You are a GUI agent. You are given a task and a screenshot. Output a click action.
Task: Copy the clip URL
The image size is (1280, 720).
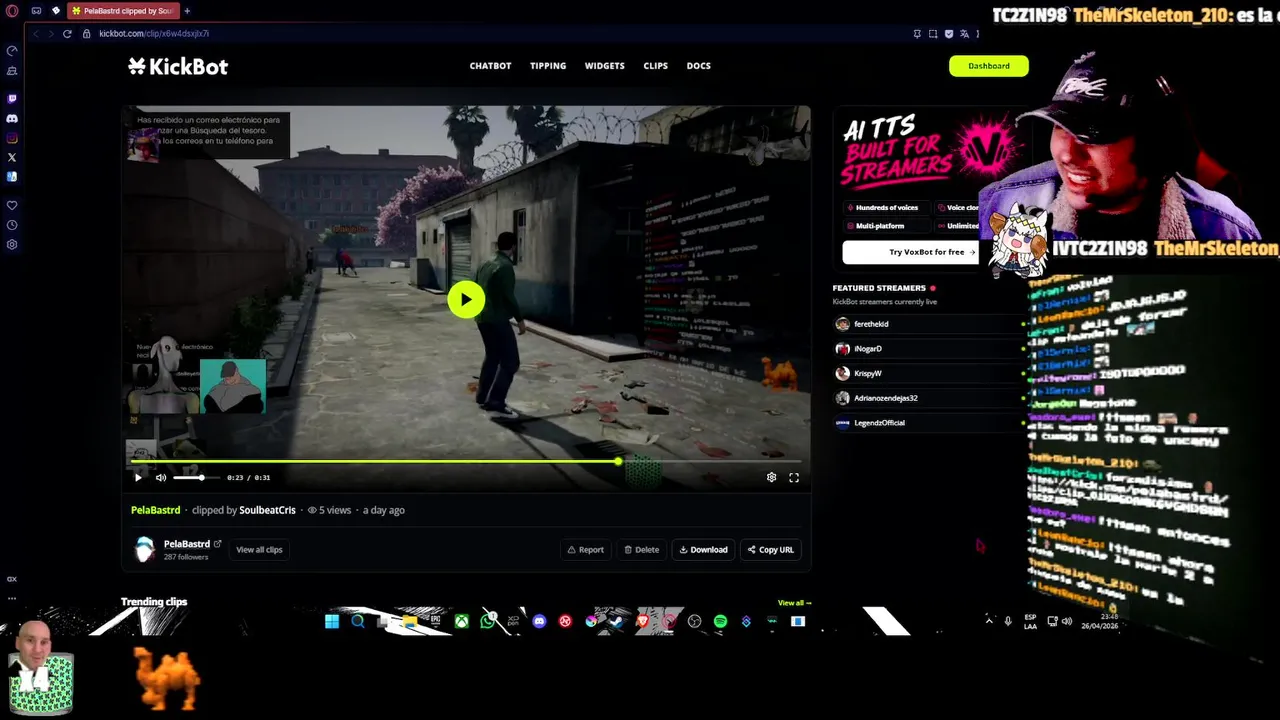point(770,549)
